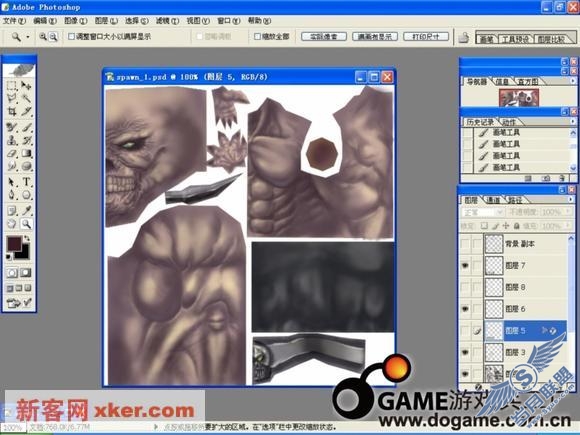This screenshot has height=435, width=580.
Task: Select the Hand tool
Action: 12,224
